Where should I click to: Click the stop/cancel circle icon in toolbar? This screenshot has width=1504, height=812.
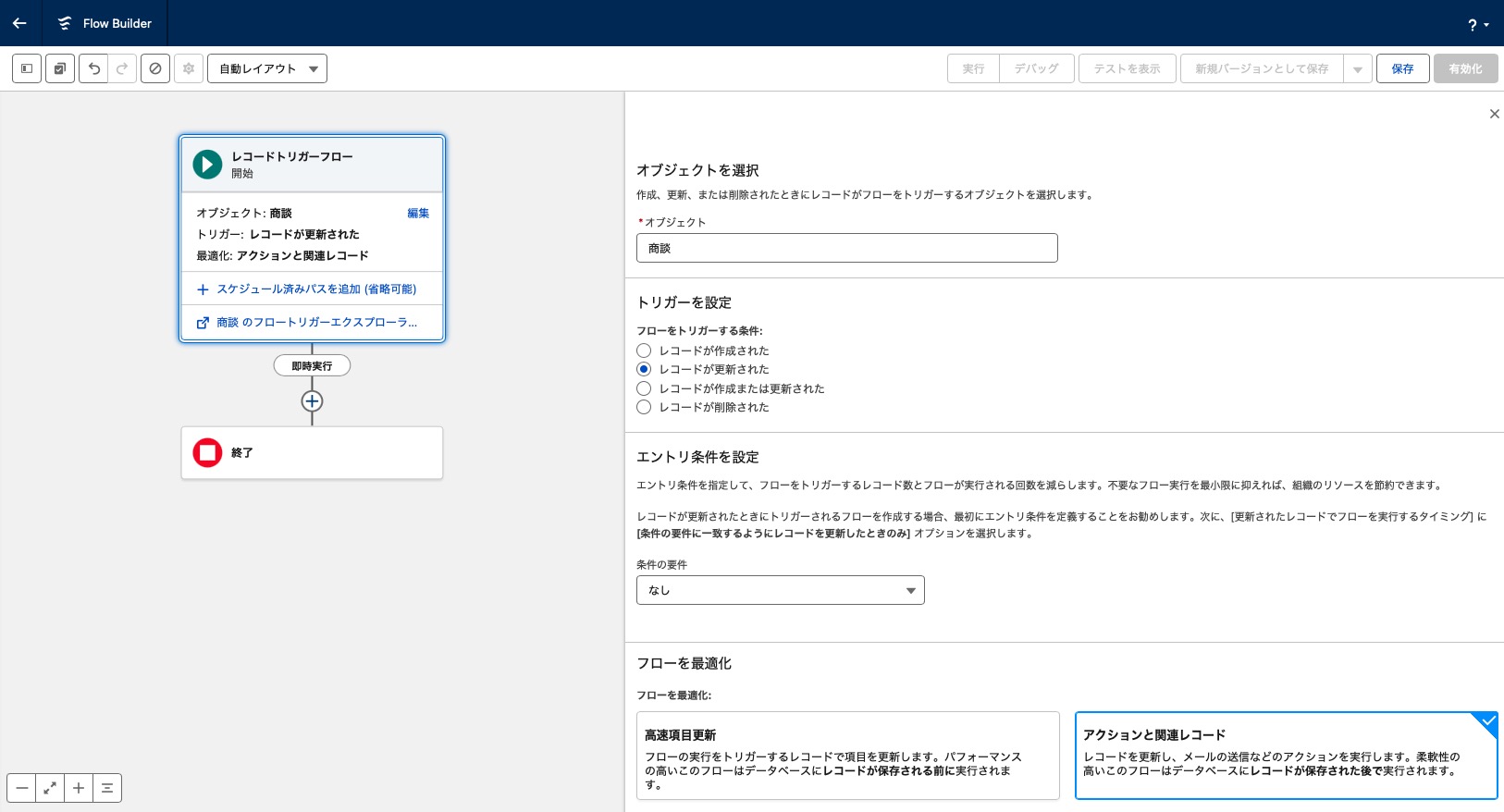[155, 68]
